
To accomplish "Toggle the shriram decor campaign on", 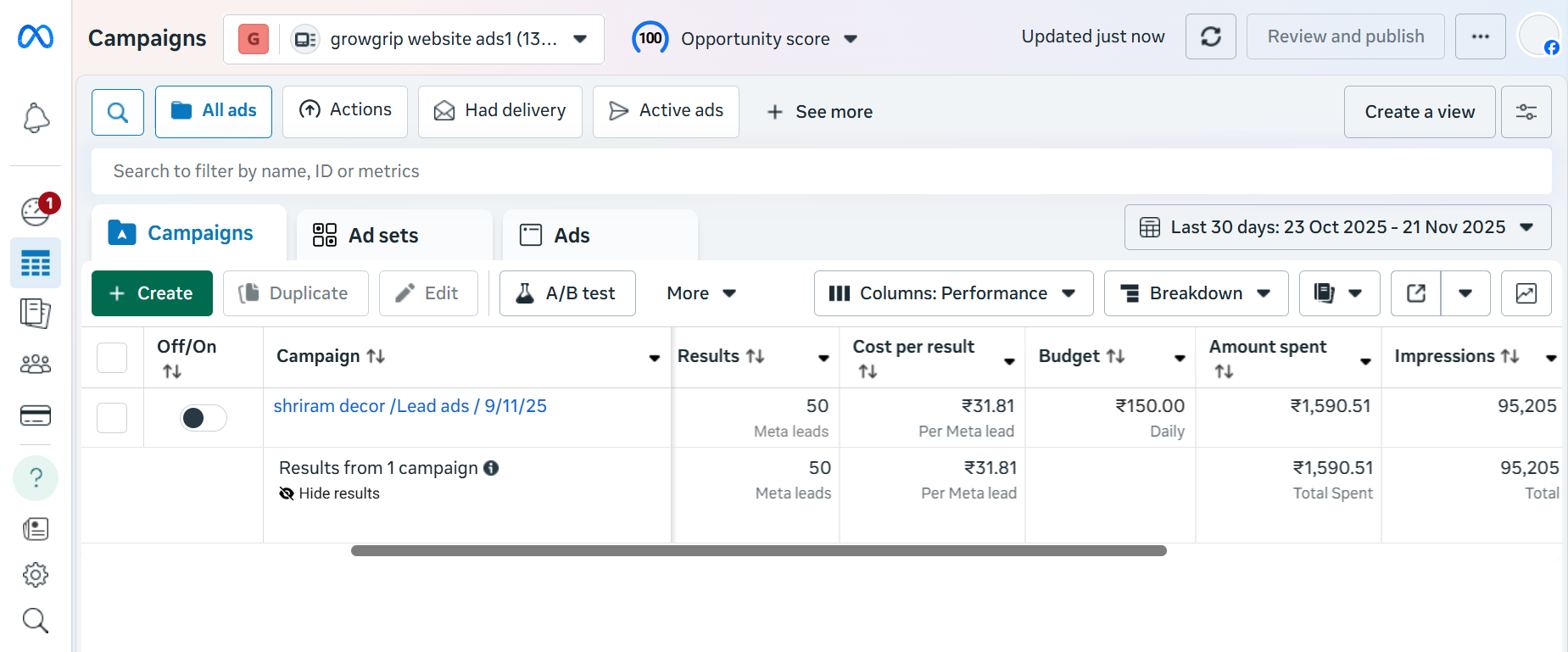I will pyautogui.click(x=203, y=418).
